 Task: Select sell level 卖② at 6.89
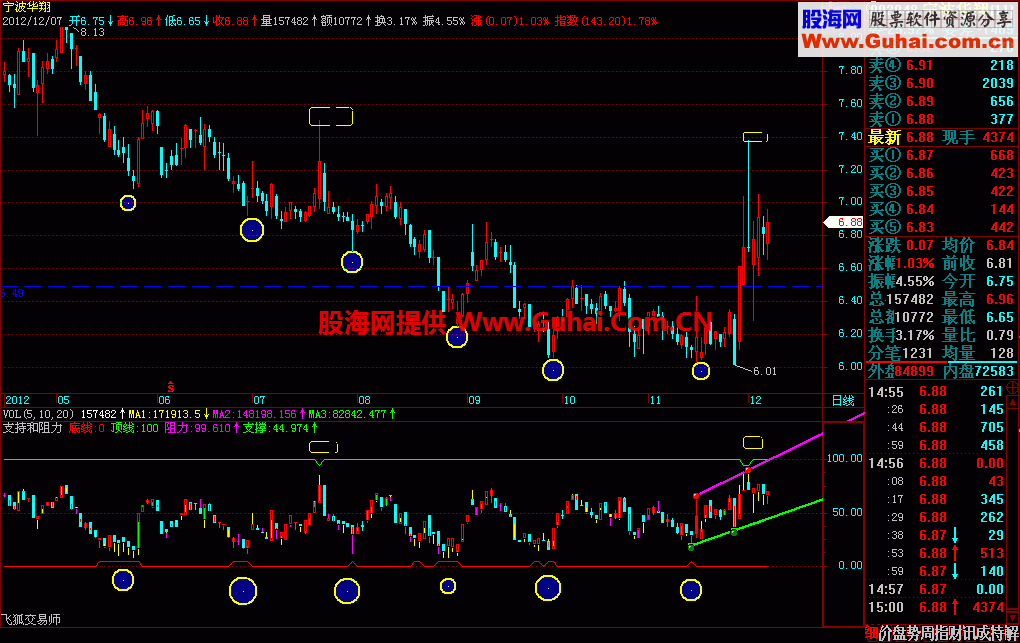pos(941,102)
